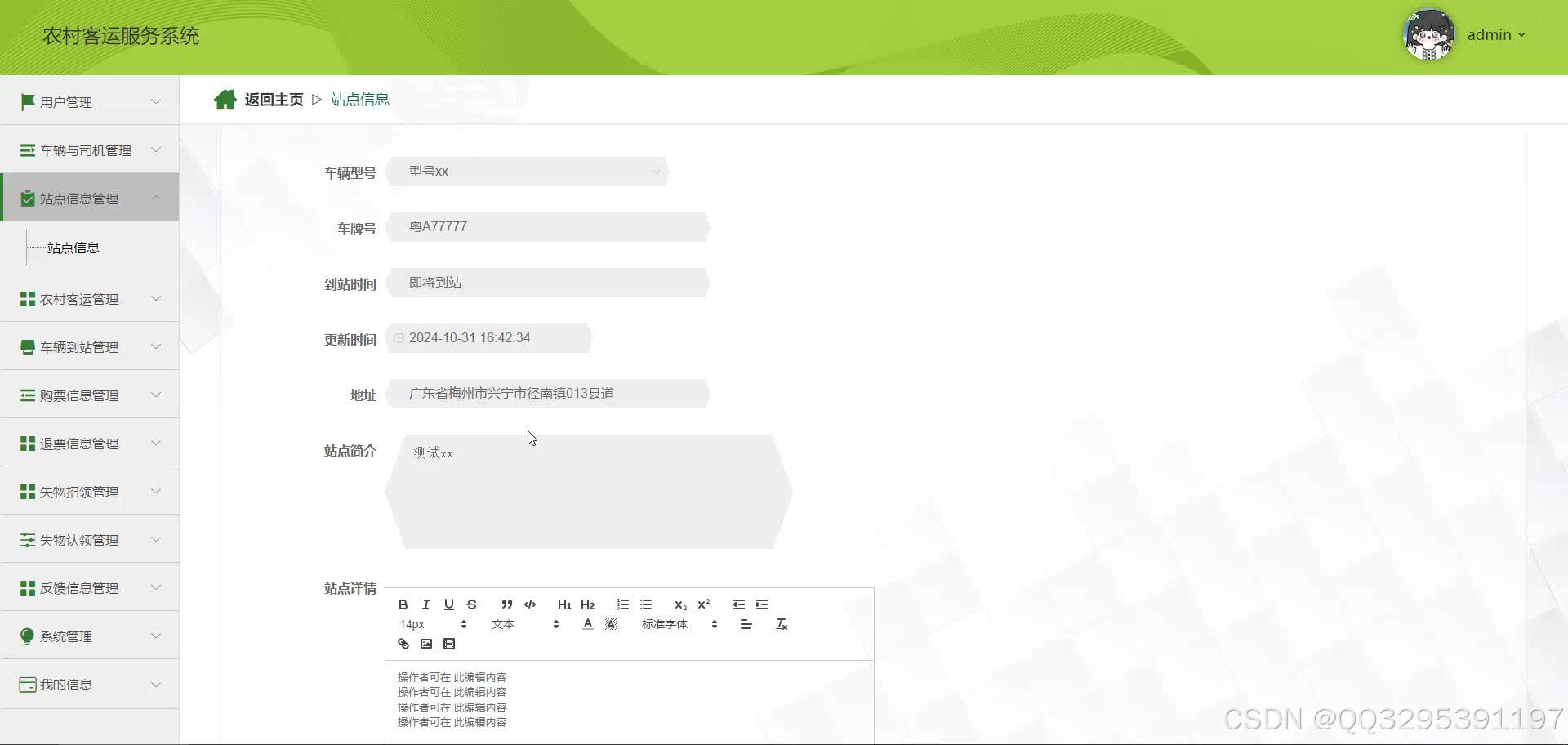Click the 车牌号 input field
This screenshot has width=1568, height=745.
[x=548, y=227]
